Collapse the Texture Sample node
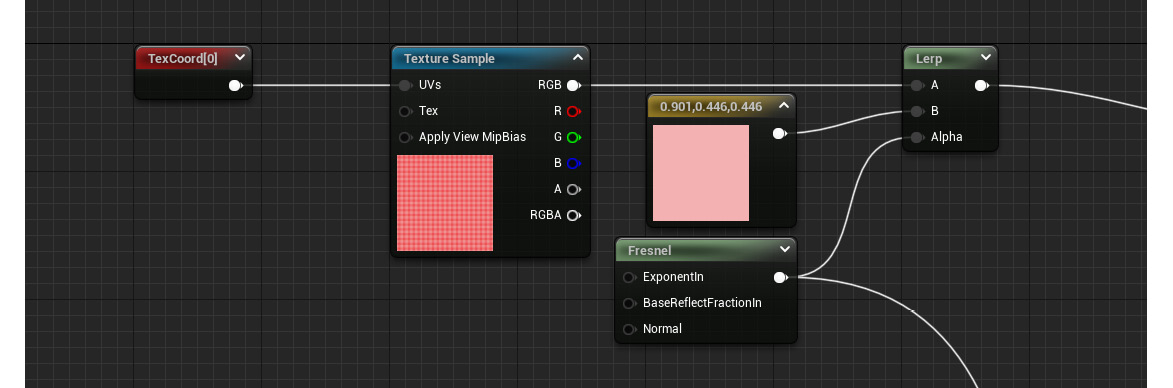The width and height of the screenshot is (1173, 388). pos(578,58)
